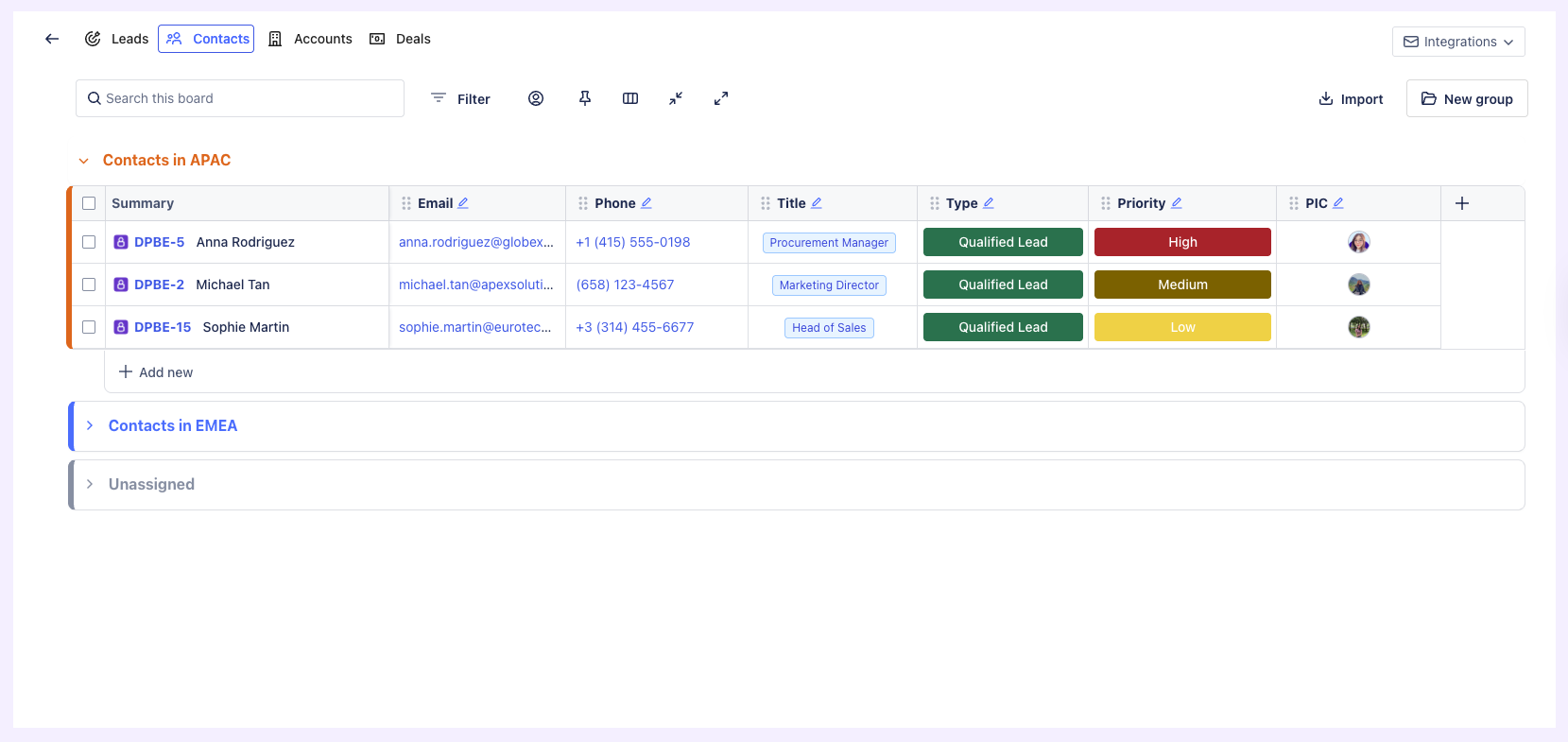1568x742 pixels.
Task: Add a new column with plus icon
Action: (1462, 203)
